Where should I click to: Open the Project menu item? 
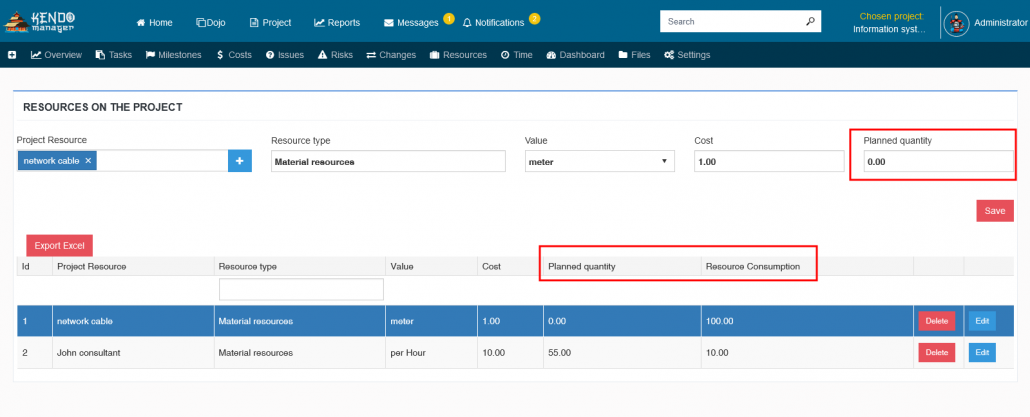tap(271, 22)
